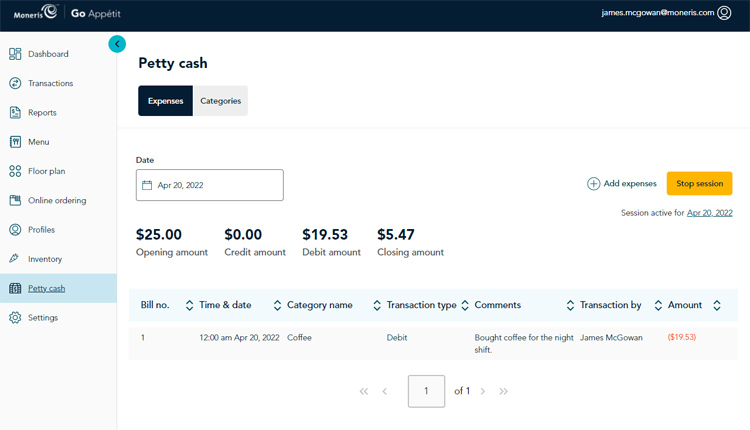Click the Petty cash sidebar link
Viewport: 750px width, 430px height.
click(x=46, y=288)
